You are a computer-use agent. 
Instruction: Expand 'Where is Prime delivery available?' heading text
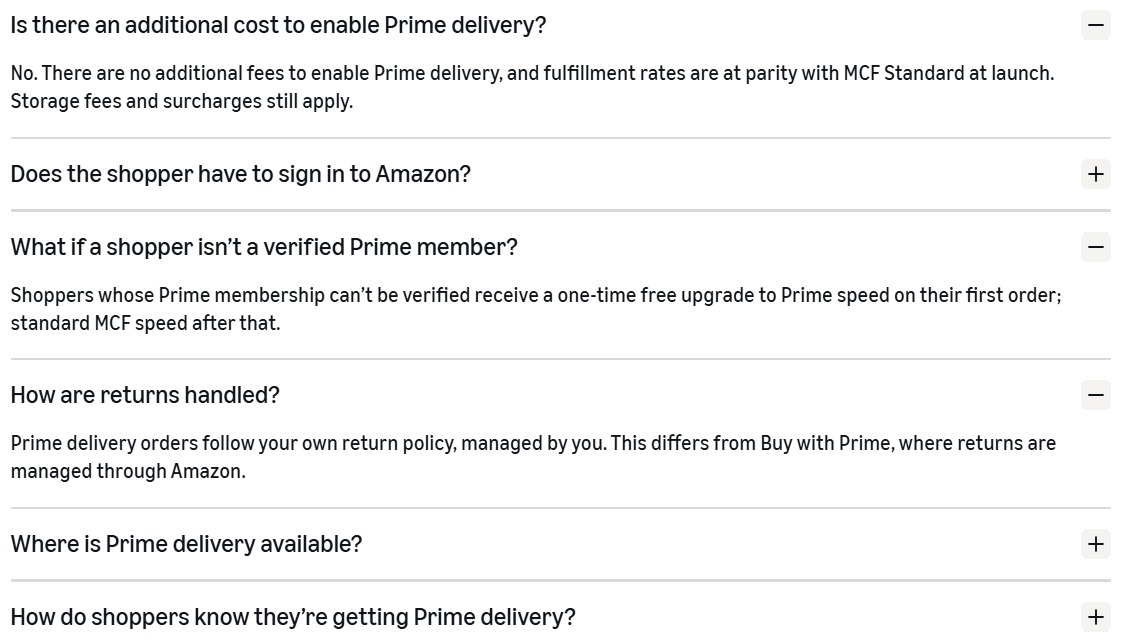(186, 544)
